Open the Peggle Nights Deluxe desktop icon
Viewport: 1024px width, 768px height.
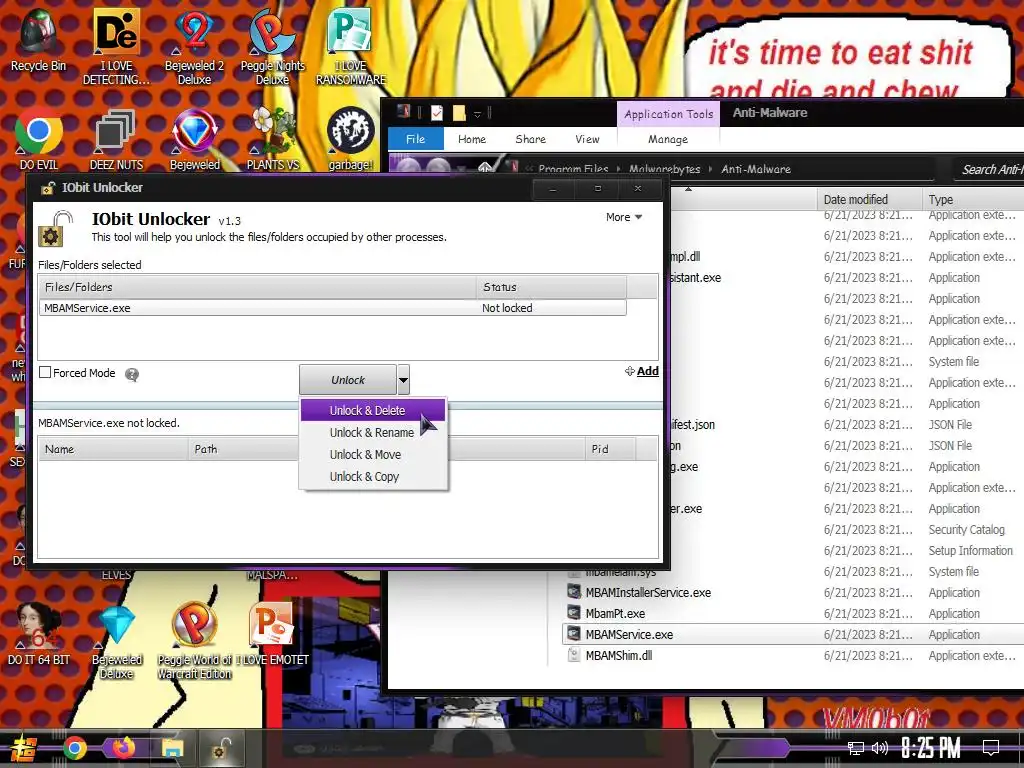[x=272, y=46]
